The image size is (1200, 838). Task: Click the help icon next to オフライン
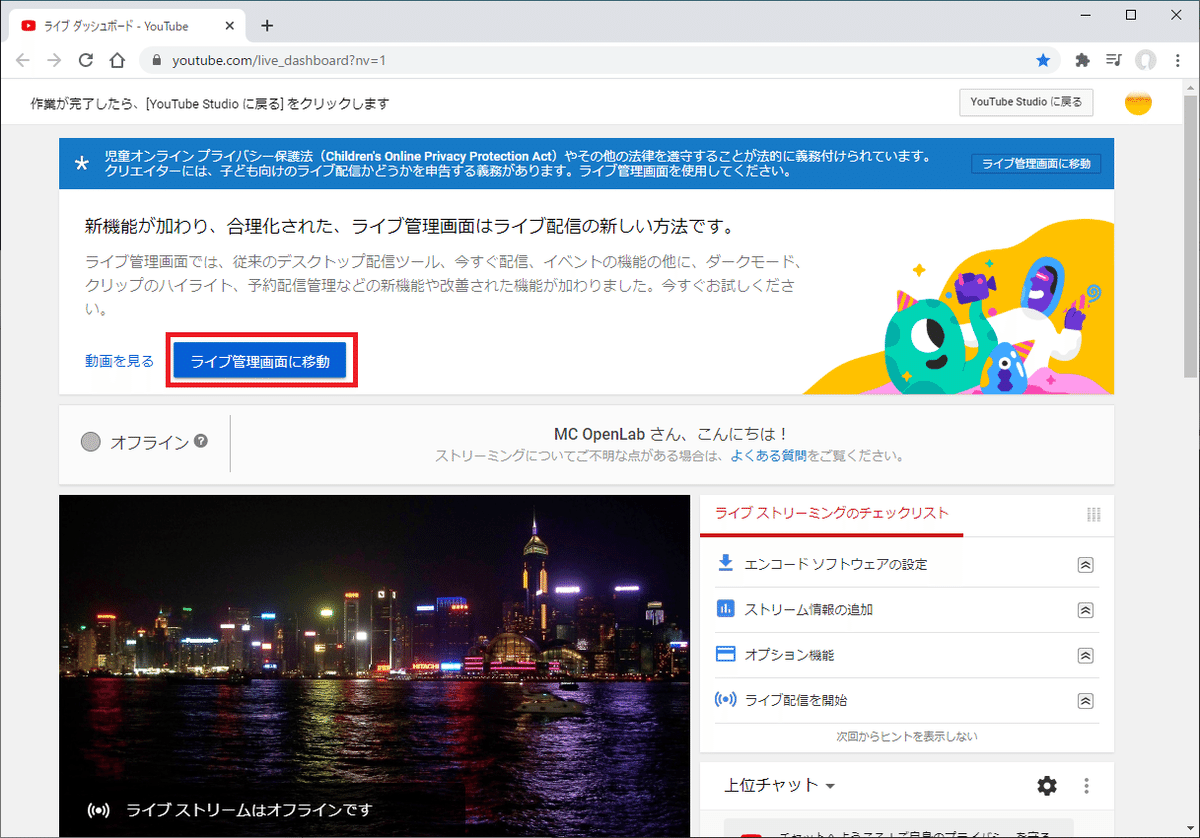[201, 441]
